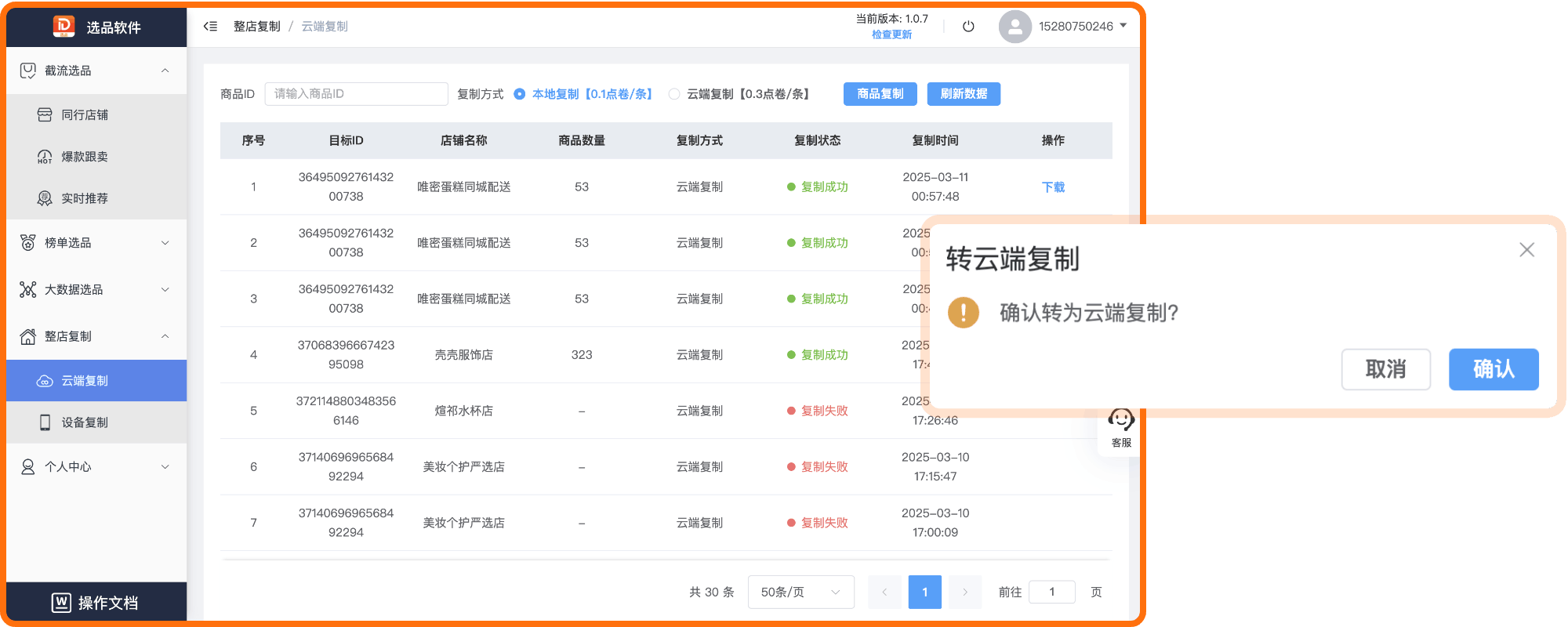The height and width of the screenshot is (627, 1568).
Task: Click the user avatar icon
Action: [1014, 27]
